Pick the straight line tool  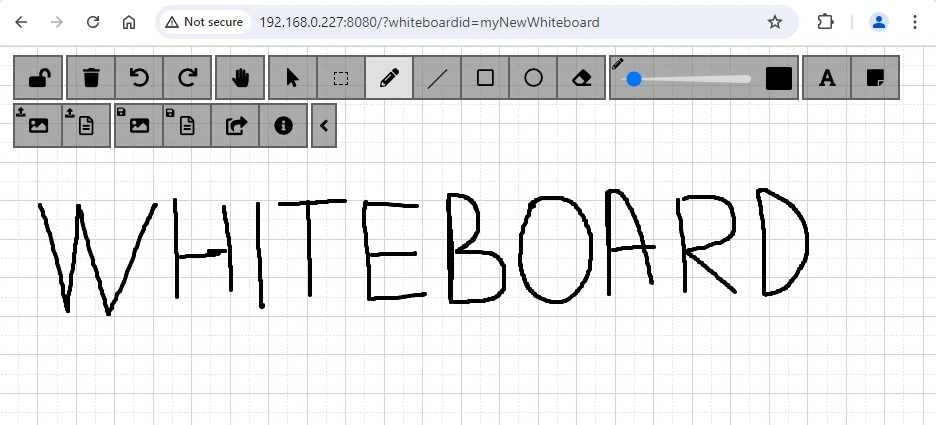tap(437, 77)
